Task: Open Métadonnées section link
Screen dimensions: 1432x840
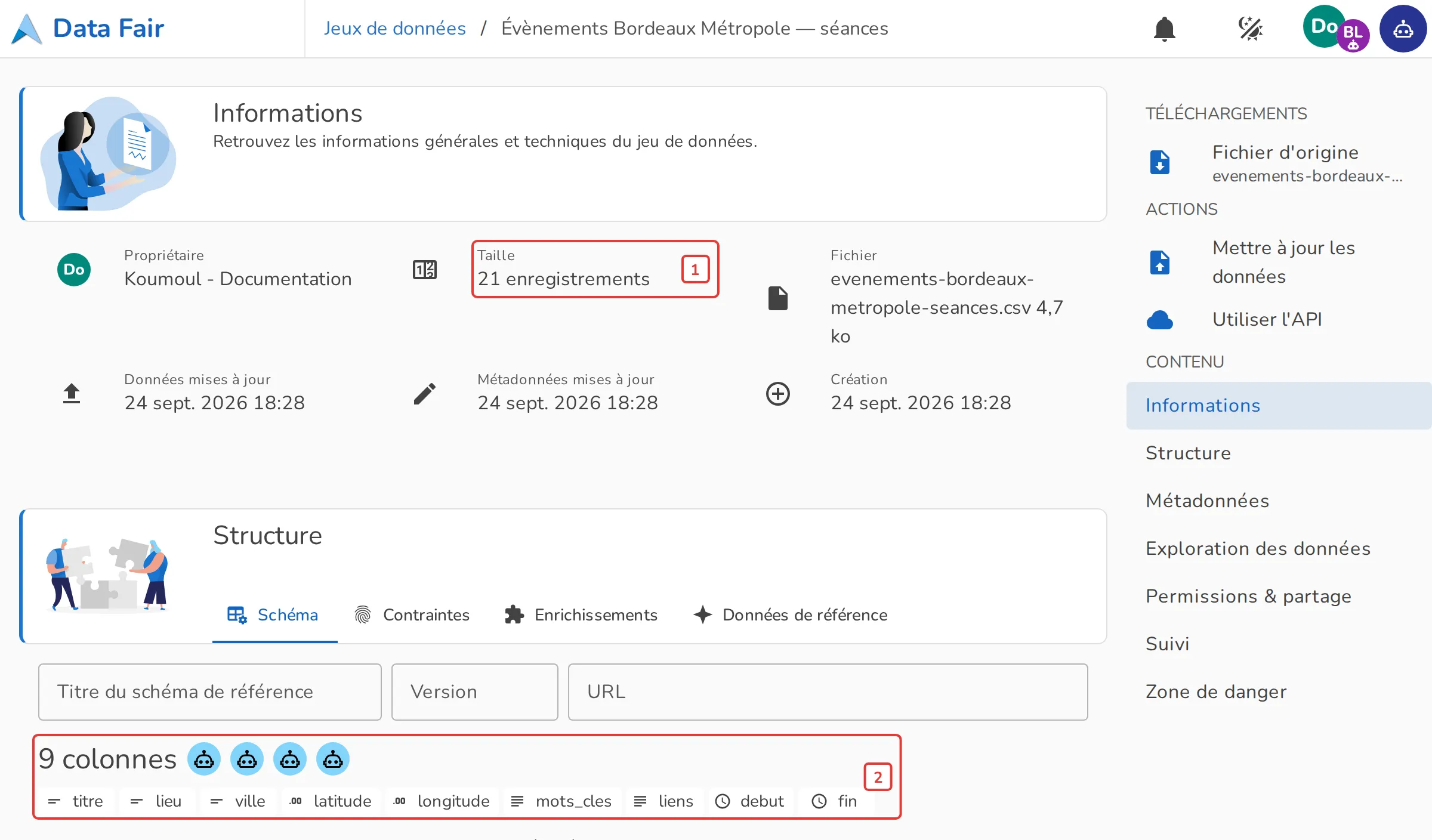Action: [1279, 501]
